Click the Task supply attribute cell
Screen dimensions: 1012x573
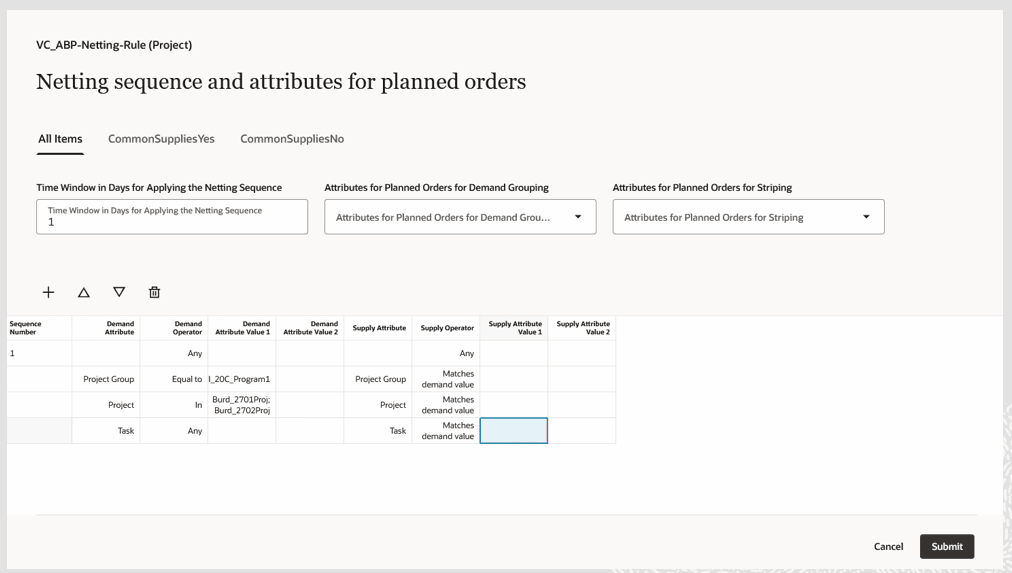(378, 431)
